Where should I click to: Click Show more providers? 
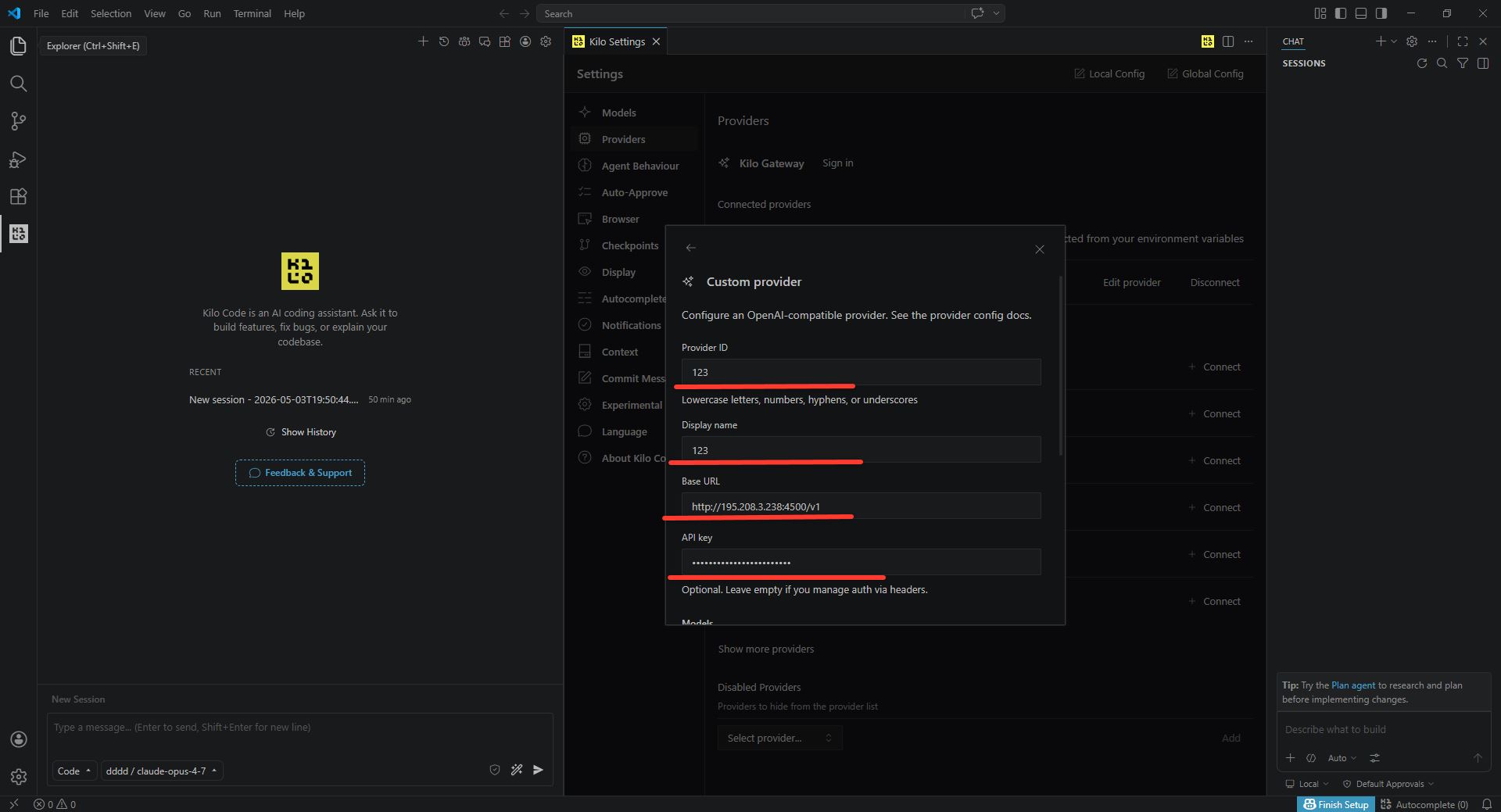coord(766,649)
